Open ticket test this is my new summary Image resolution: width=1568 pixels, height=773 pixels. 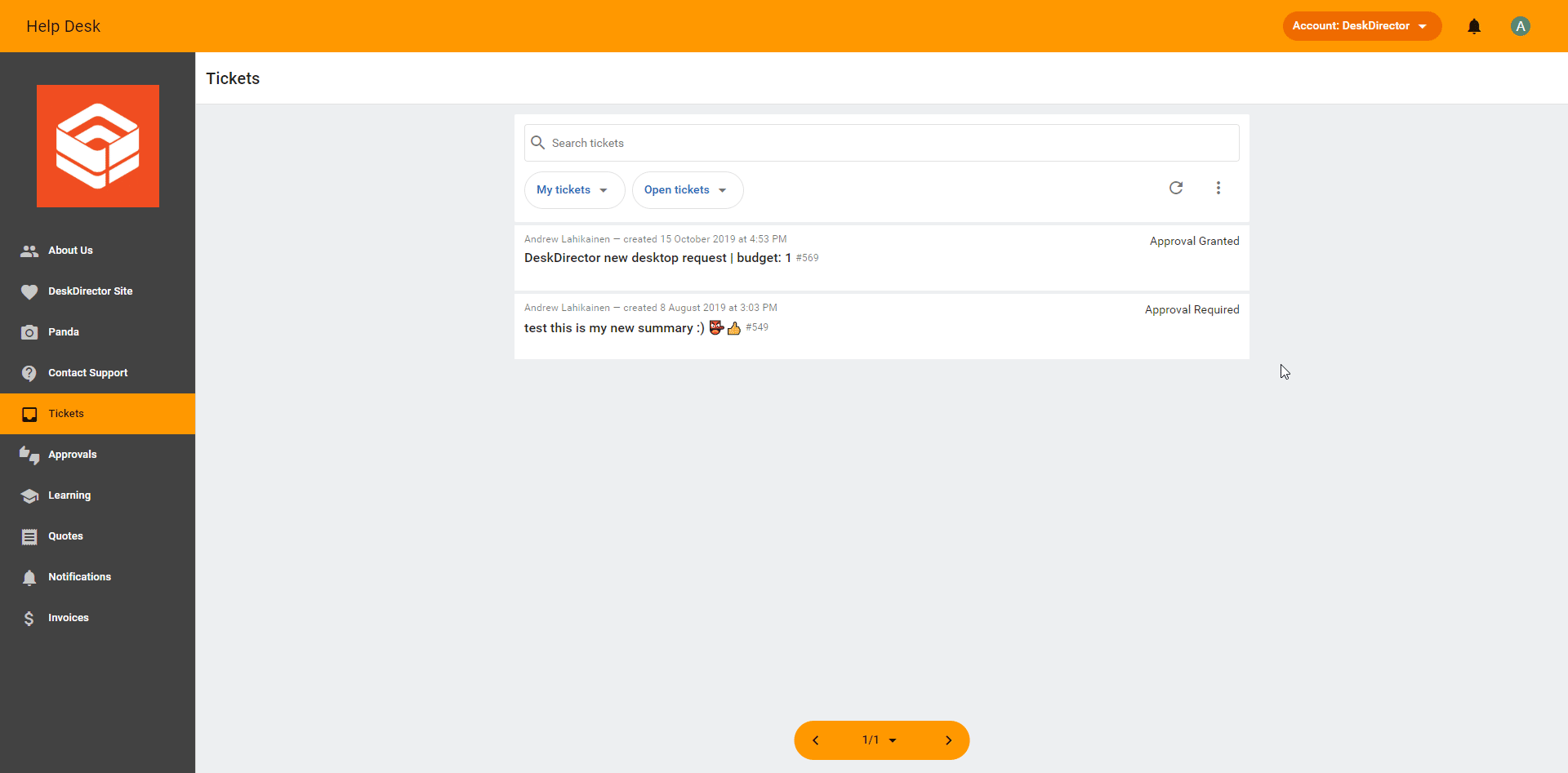(x=882, y=327)
